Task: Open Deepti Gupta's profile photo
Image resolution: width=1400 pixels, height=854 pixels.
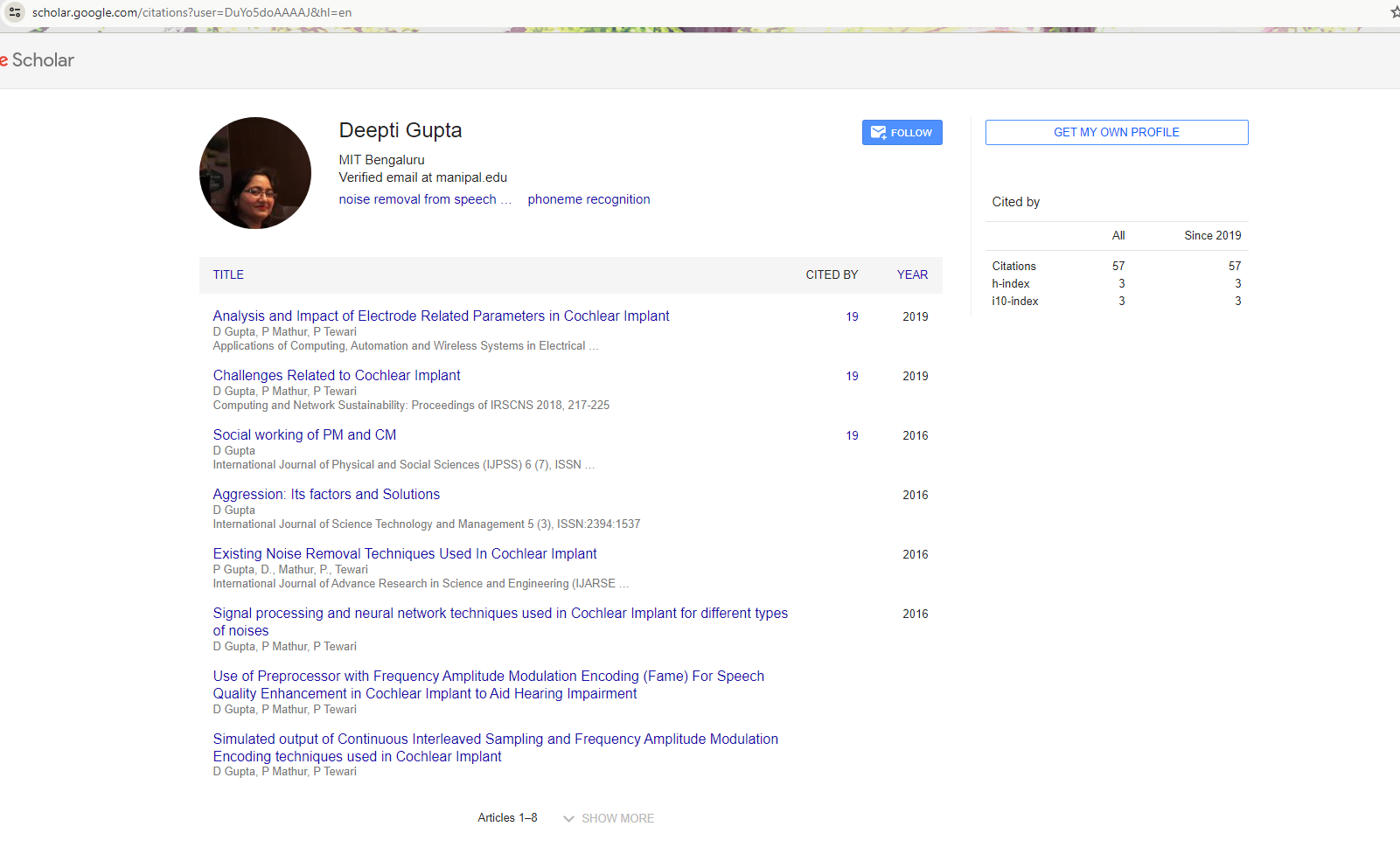Action: coord(255,173)
